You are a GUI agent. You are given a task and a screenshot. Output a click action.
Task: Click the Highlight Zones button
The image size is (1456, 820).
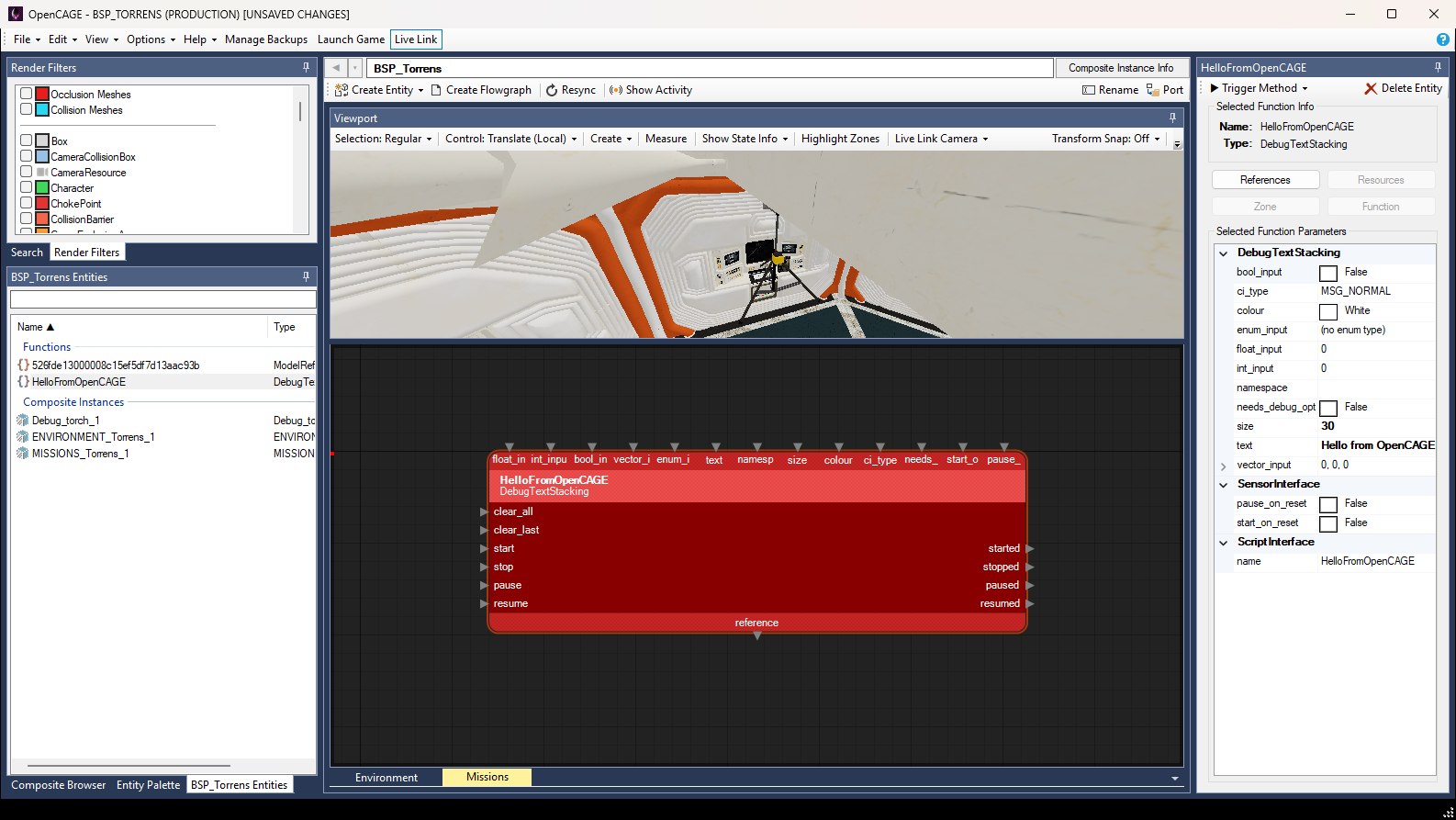840,139
